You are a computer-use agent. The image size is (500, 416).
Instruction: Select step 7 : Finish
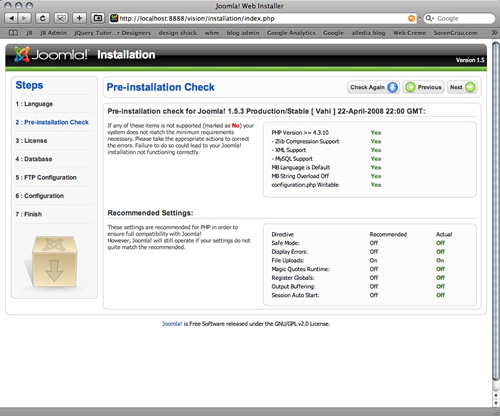(29, 214)
